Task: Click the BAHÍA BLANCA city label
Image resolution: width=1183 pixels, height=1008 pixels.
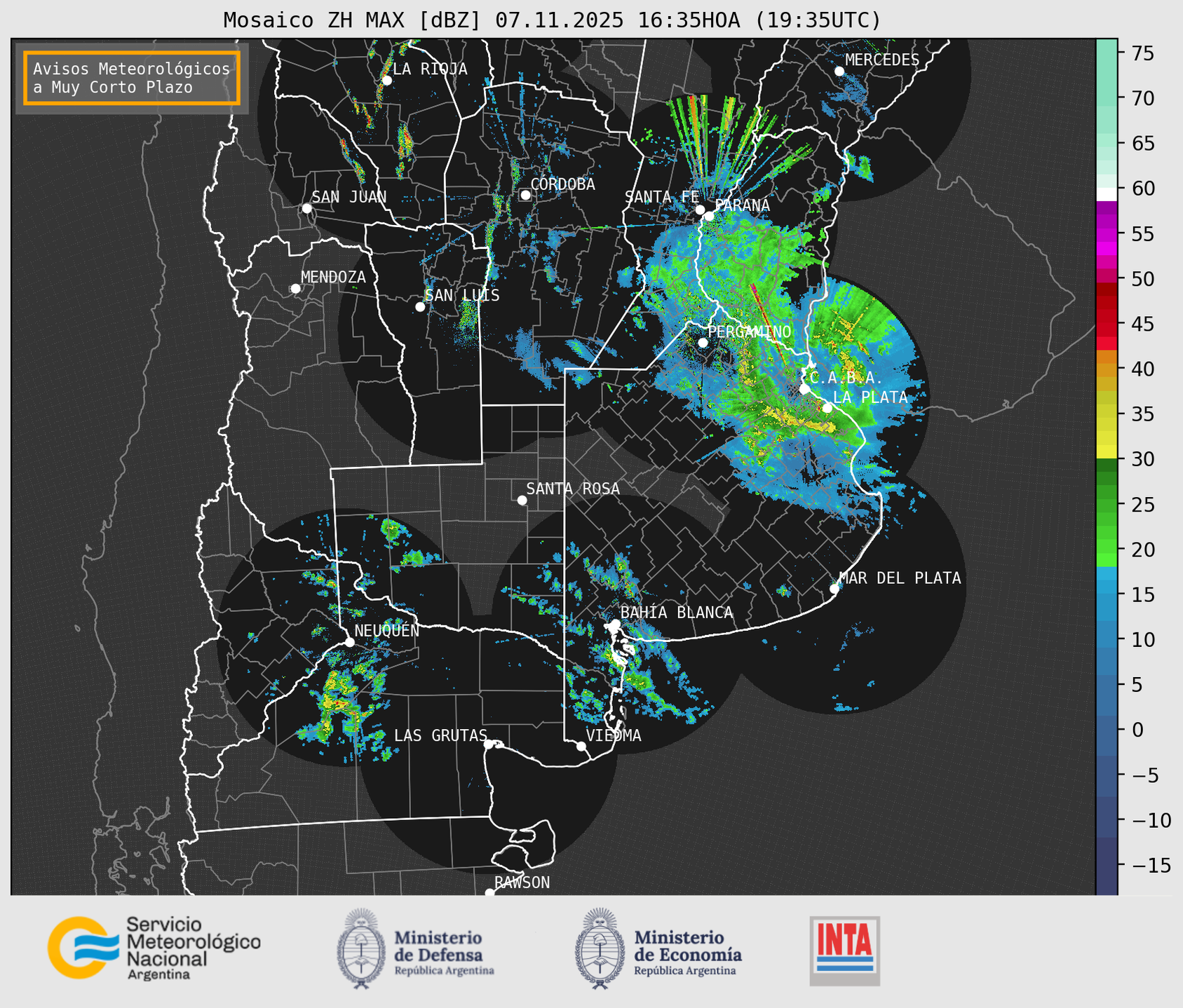Action: 677,613
